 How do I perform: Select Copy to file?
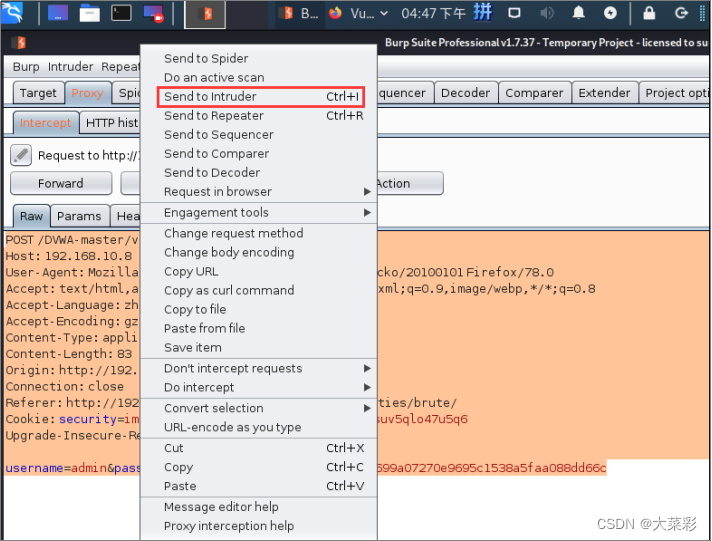[x=259, y=310]
